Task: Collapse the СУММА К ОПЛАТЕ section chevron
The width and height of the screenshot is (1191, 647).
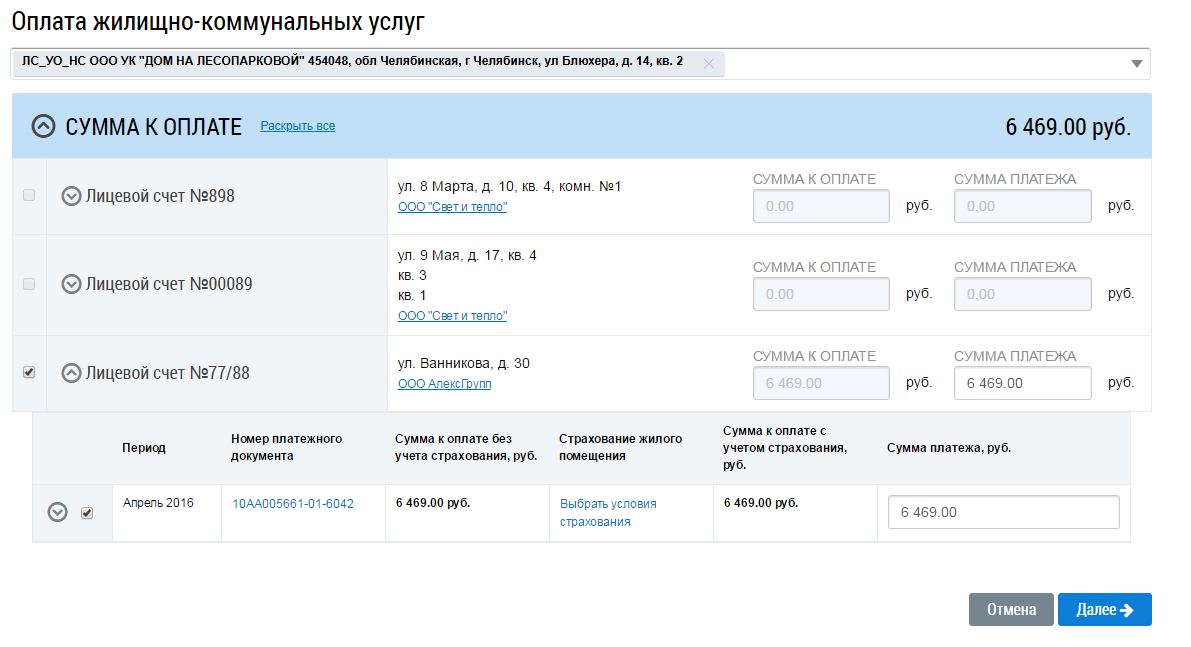Action: (43, 126)
